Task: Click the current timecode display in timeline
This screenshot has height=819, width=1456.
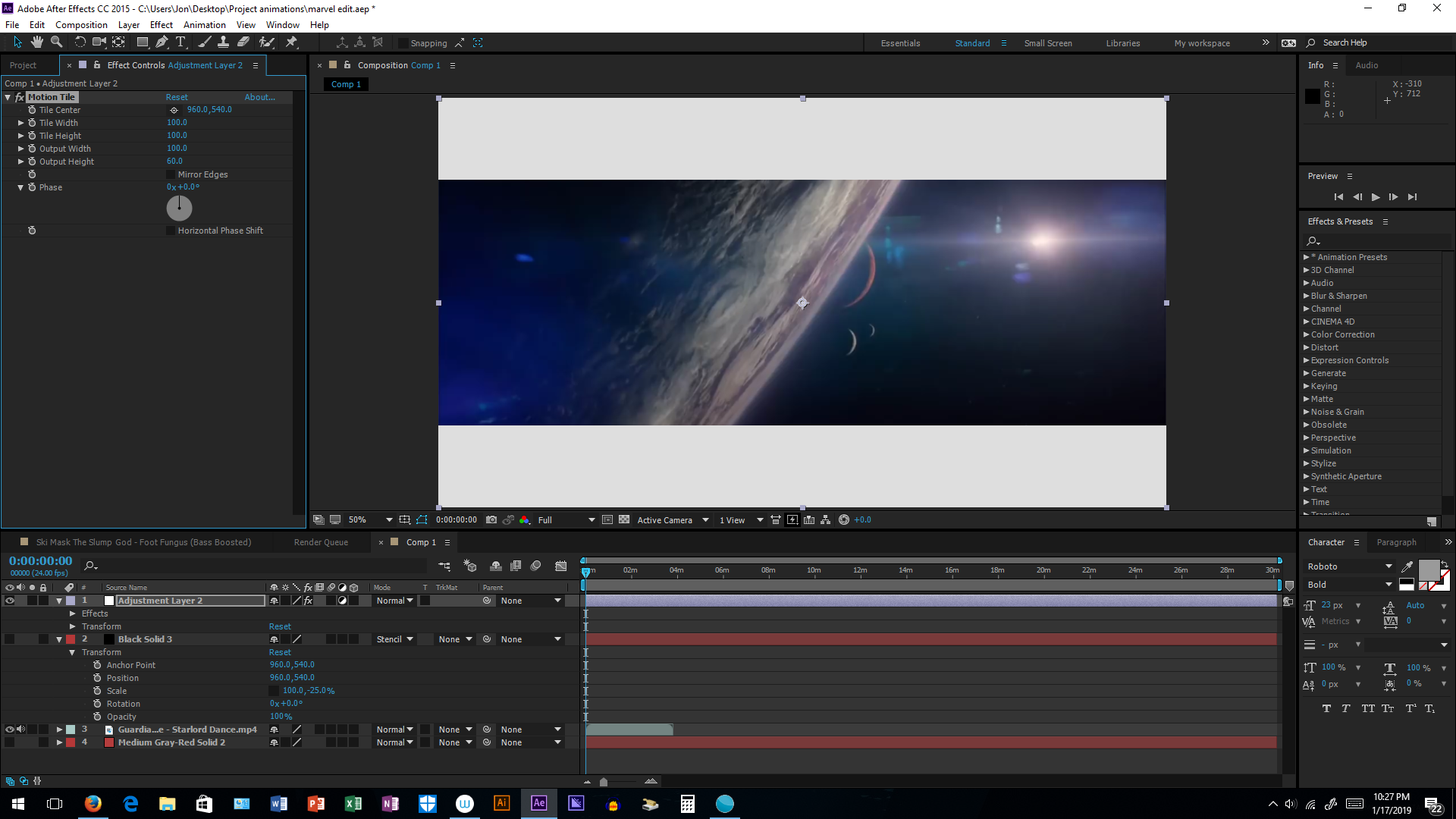Action: coord(41,561)
